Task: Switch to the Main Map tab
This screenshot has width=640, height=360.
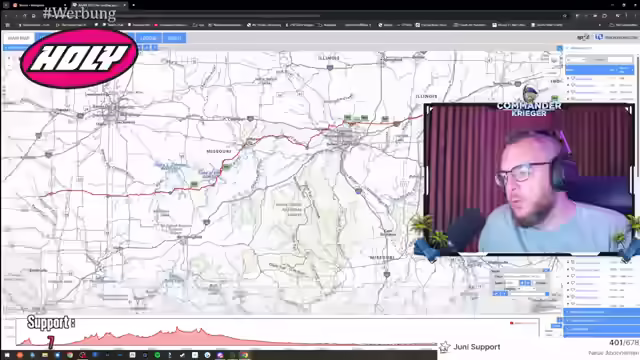Action: coord(19,38)
